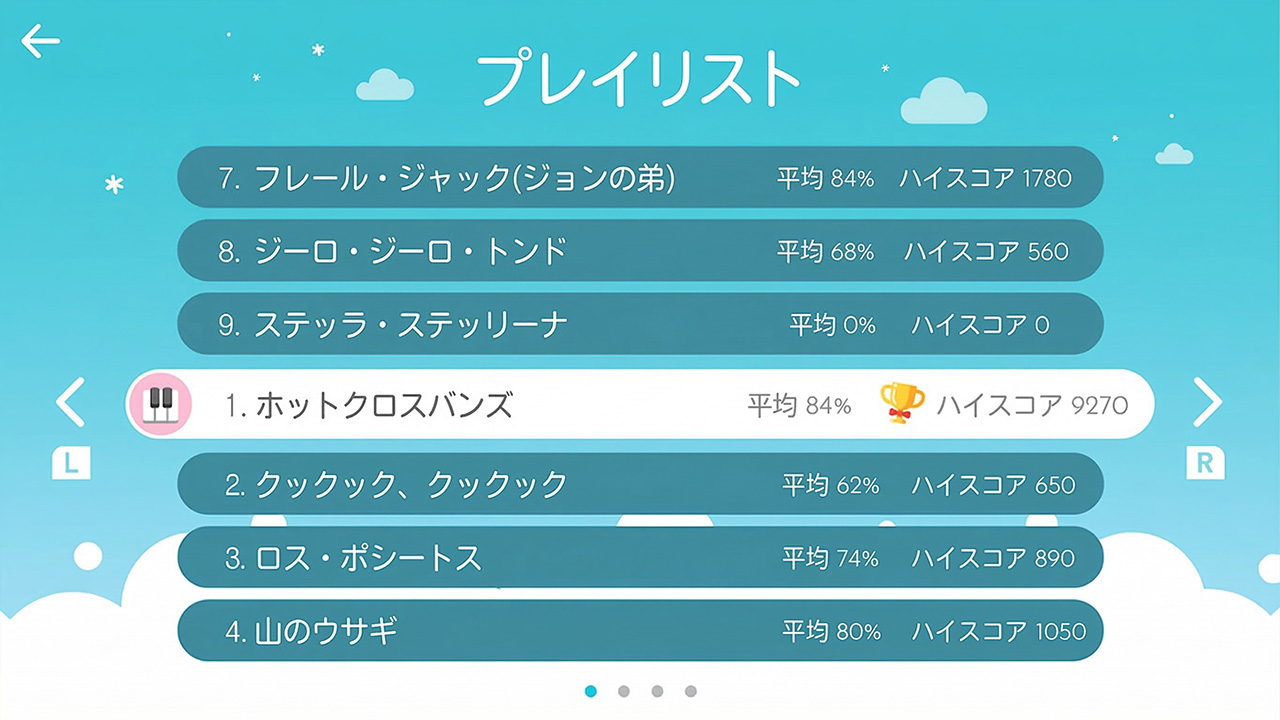Select song 4 山のウサギ
The height and width of the screenshot is (720, 1280).
pos(640,631)
